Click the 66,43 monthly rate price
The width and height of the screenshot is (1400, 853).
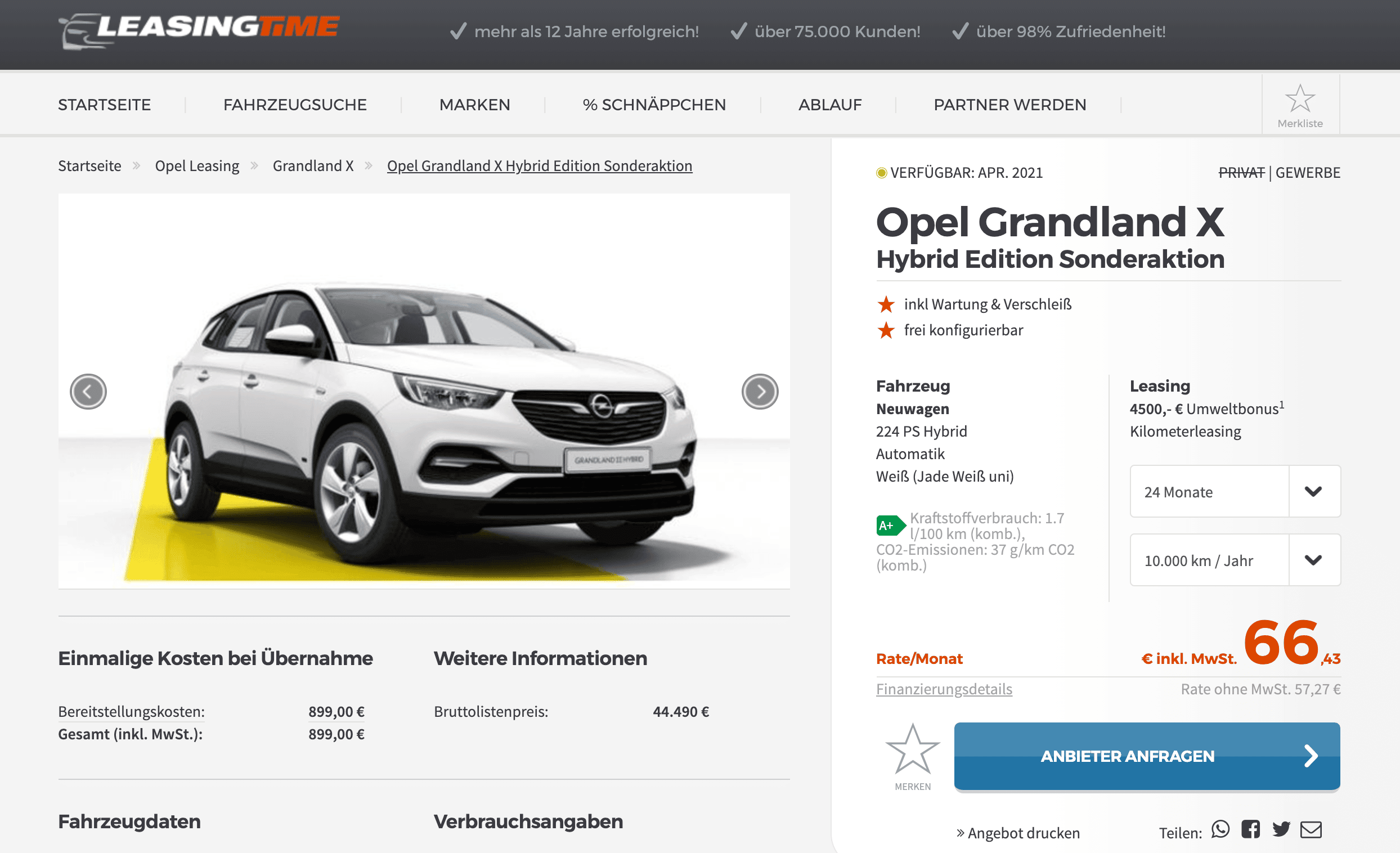tap(1291, 644)
